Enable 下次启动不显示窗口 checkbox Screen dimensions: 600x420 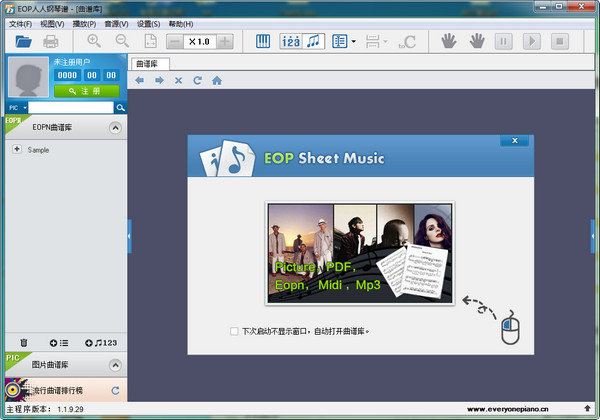click(234, 330)
